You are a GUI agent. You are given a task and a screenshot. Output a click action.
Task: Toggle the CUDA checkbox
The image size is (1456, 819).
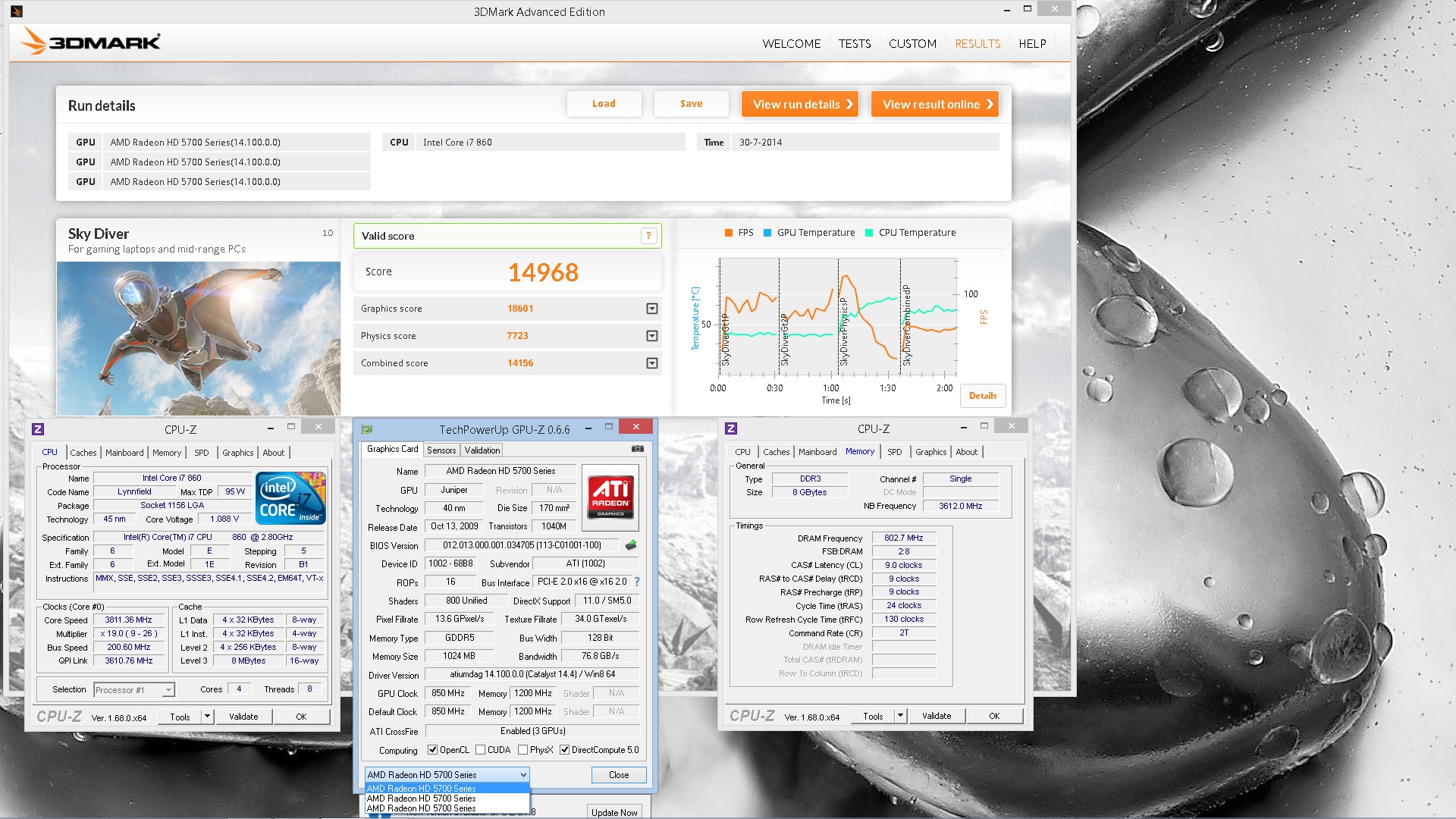(x=480, y=750)
